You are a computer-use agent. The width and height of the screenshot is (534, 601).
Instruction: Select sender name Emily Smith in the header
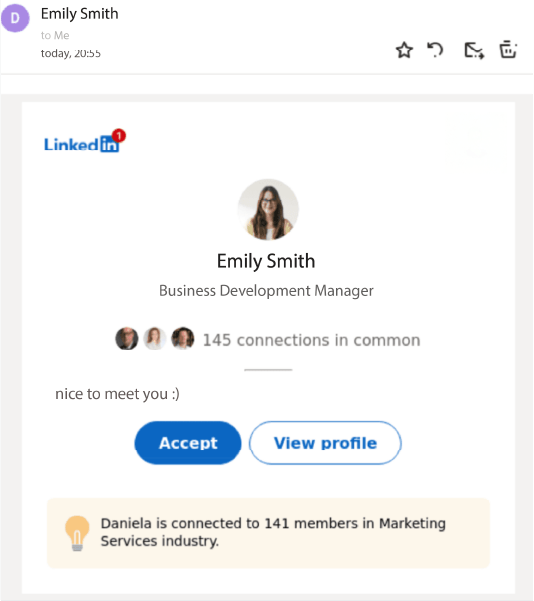(x=79, y=14)
